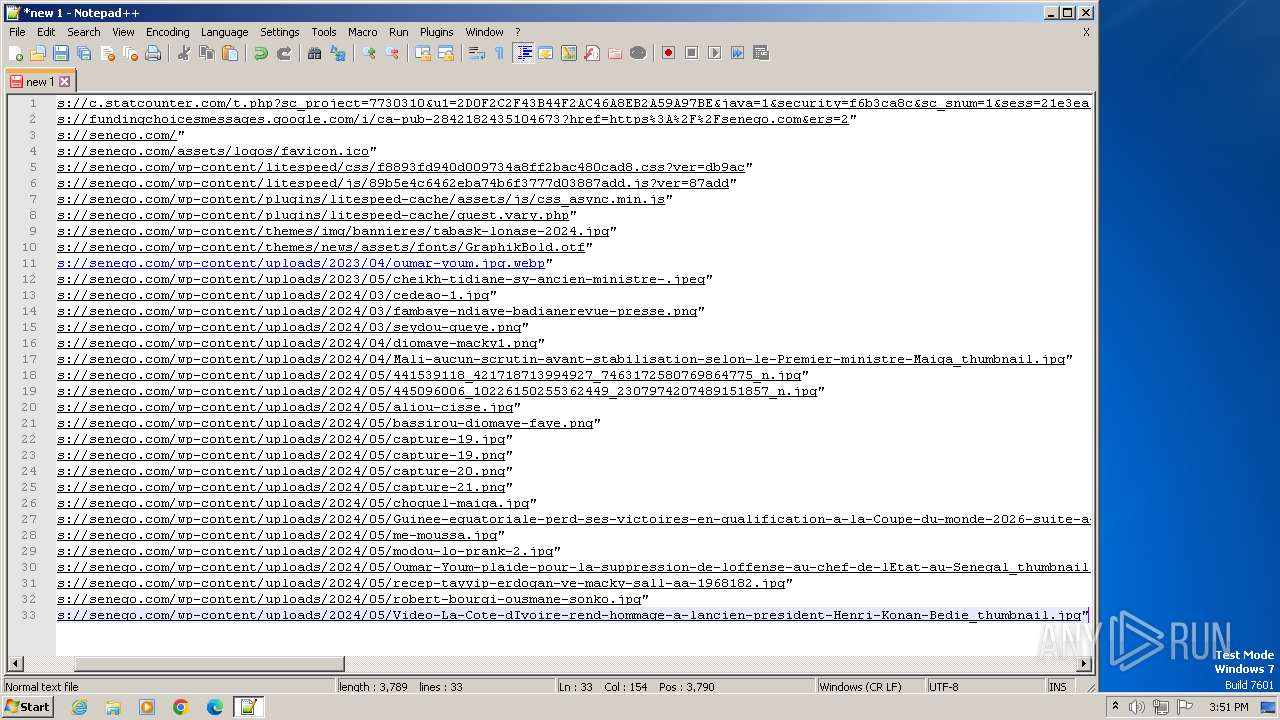This screenshot has height=720, width=1280.
Task: Click the aliou-cisse.jpg URL on line 20
Action: tap(285, 407)
